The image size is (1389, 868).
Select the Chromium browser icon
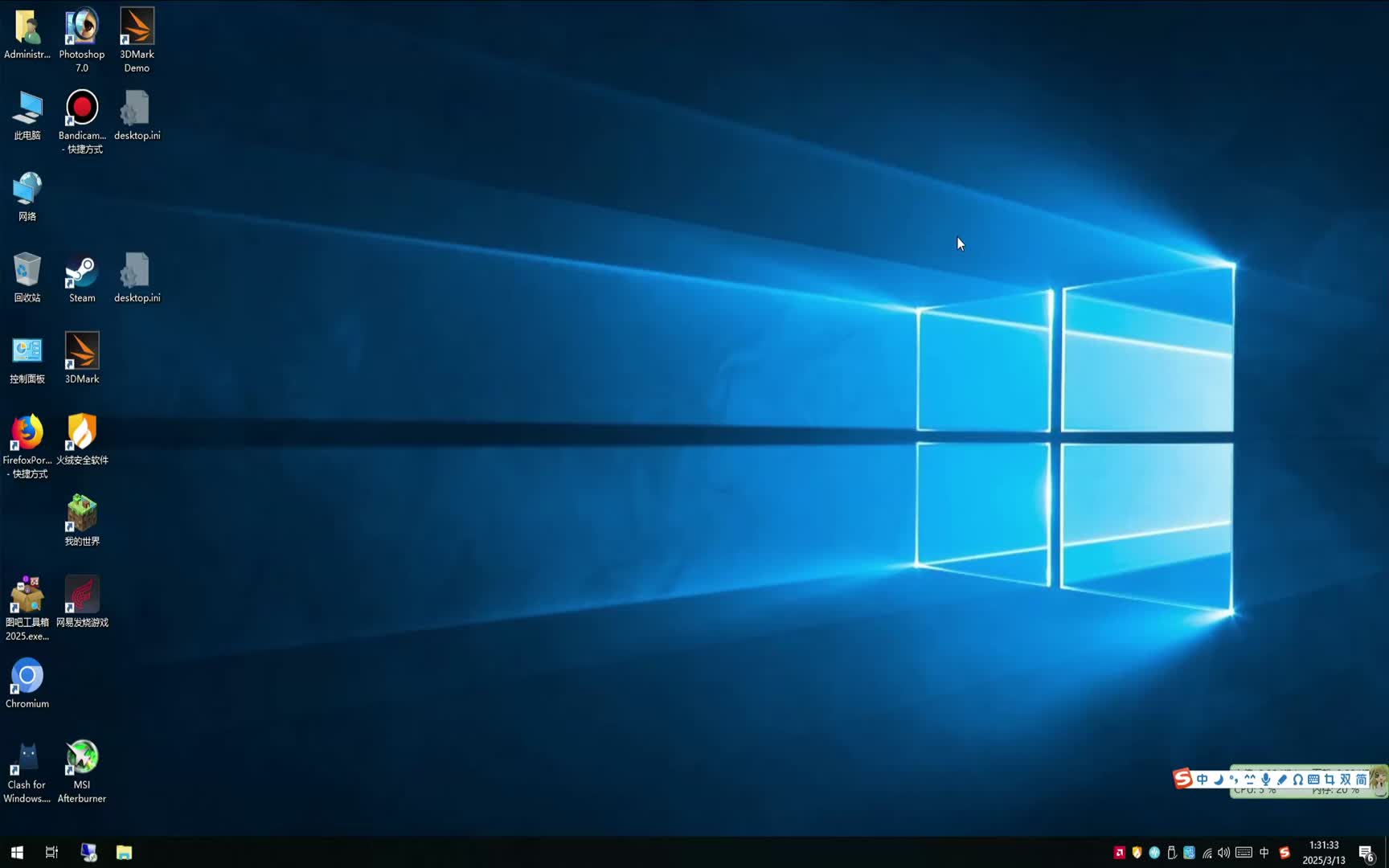point(27,678)
